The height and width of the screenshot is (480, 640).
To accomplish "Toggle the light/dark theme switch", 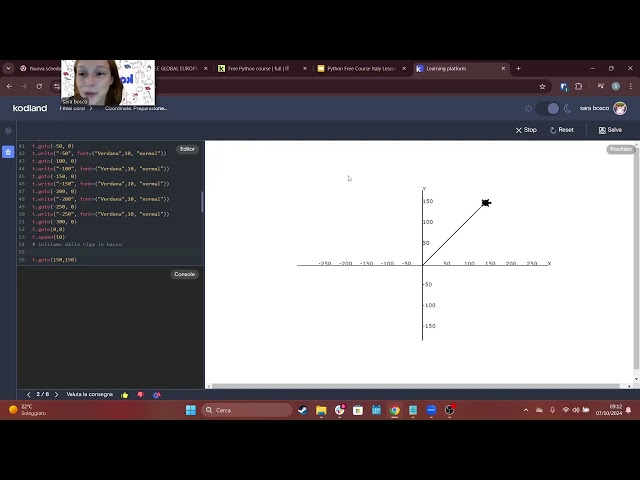I will pos(548,109).
